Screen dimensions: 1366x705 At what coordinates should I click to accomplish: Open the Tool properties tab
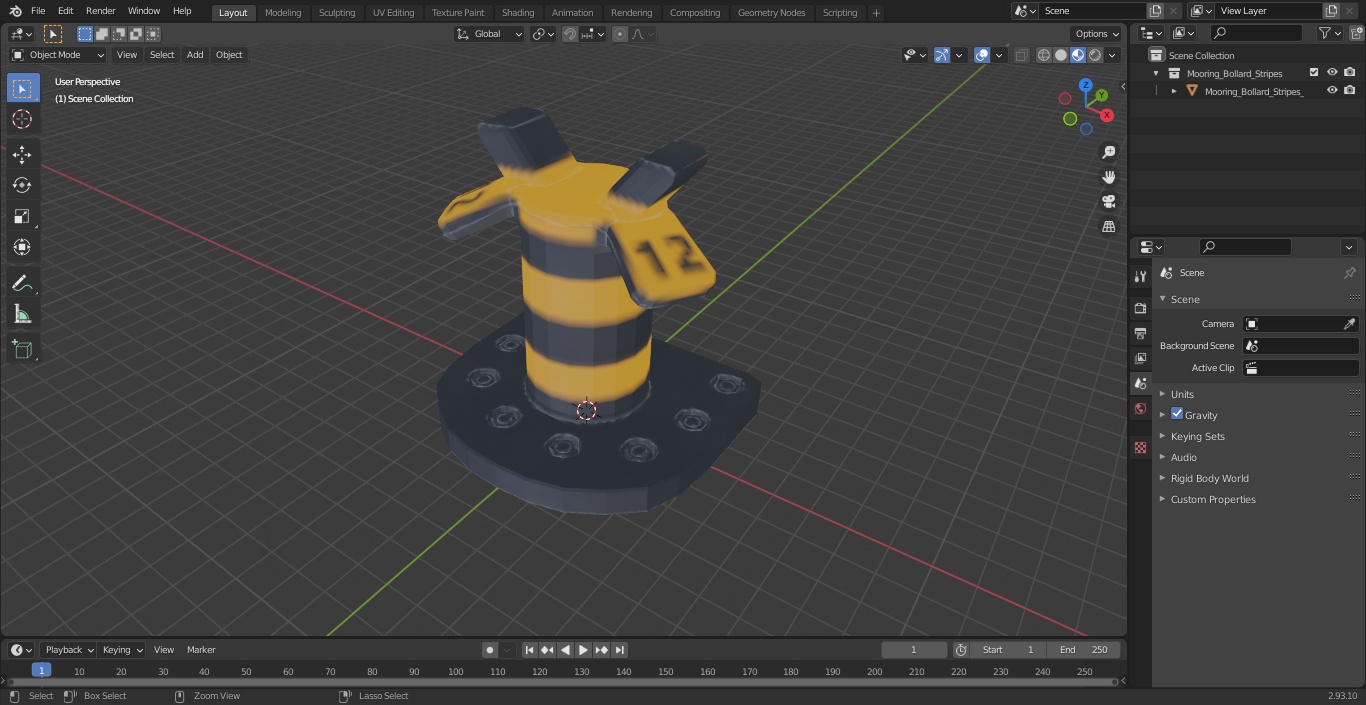click(x=1140, y=276)
